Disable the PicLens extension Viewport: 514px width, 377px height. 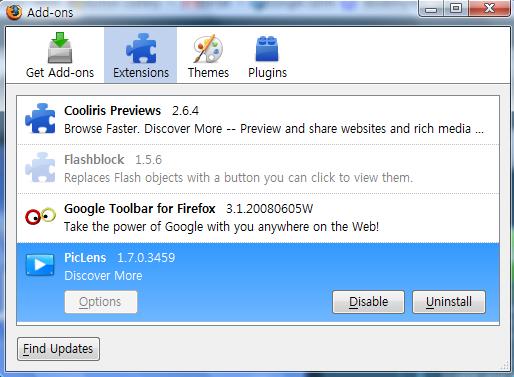(368, 302)
